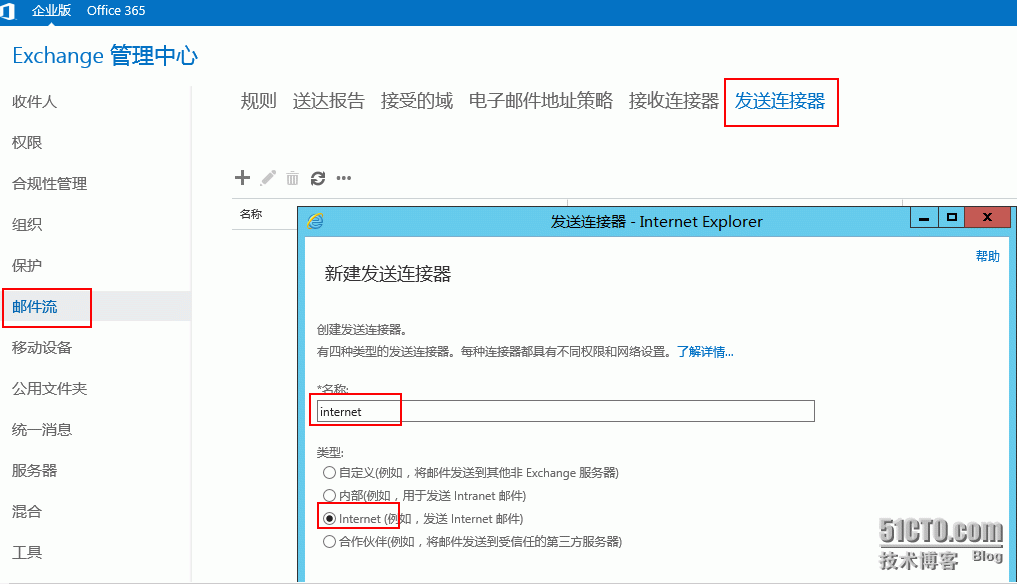This screenshot has width=1017, height=584.
Task: Open the 接收连接器 tab
Action: coord(673,101)
